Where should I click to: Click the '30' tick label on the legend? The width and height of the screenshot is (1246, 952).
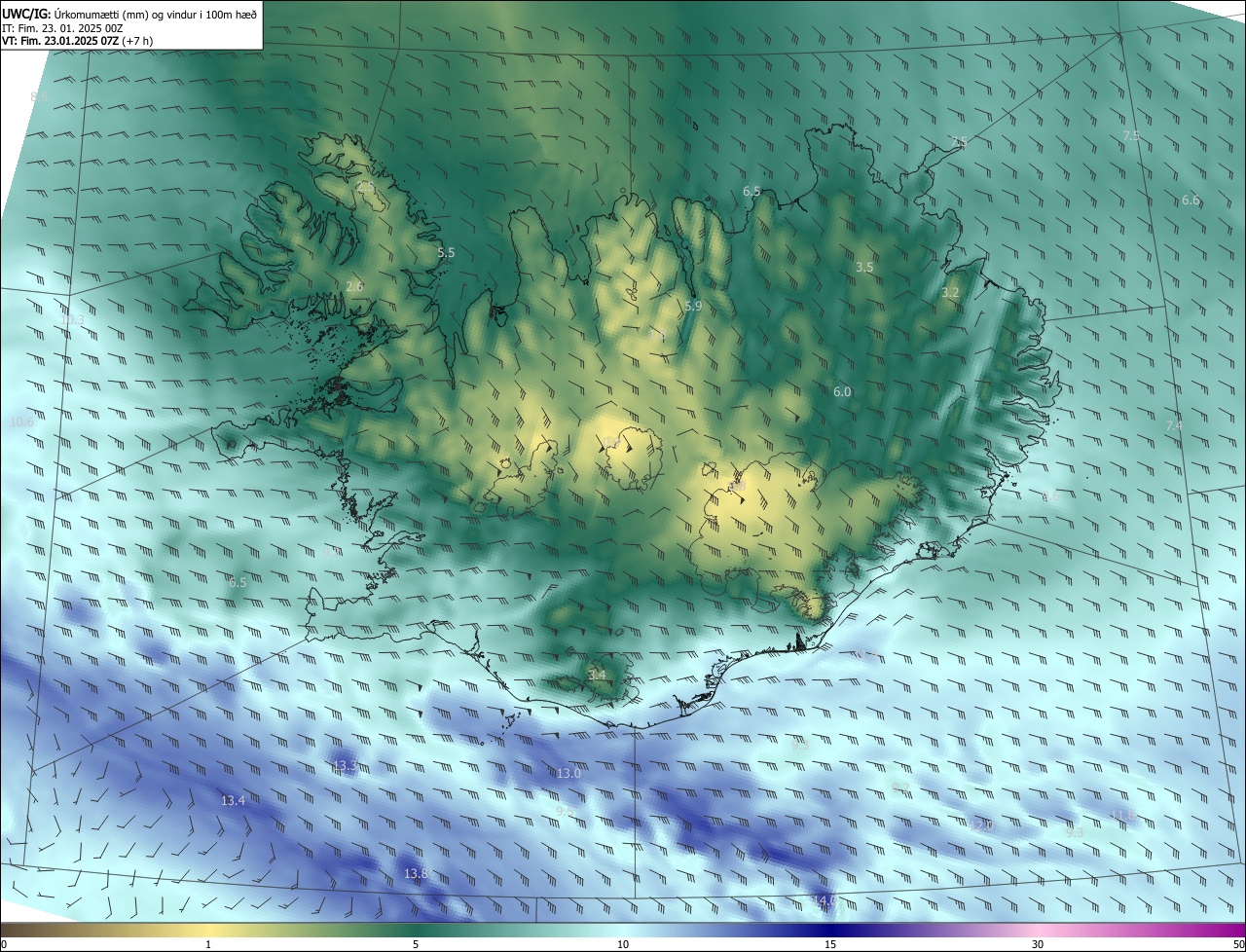pos(1038,944)
